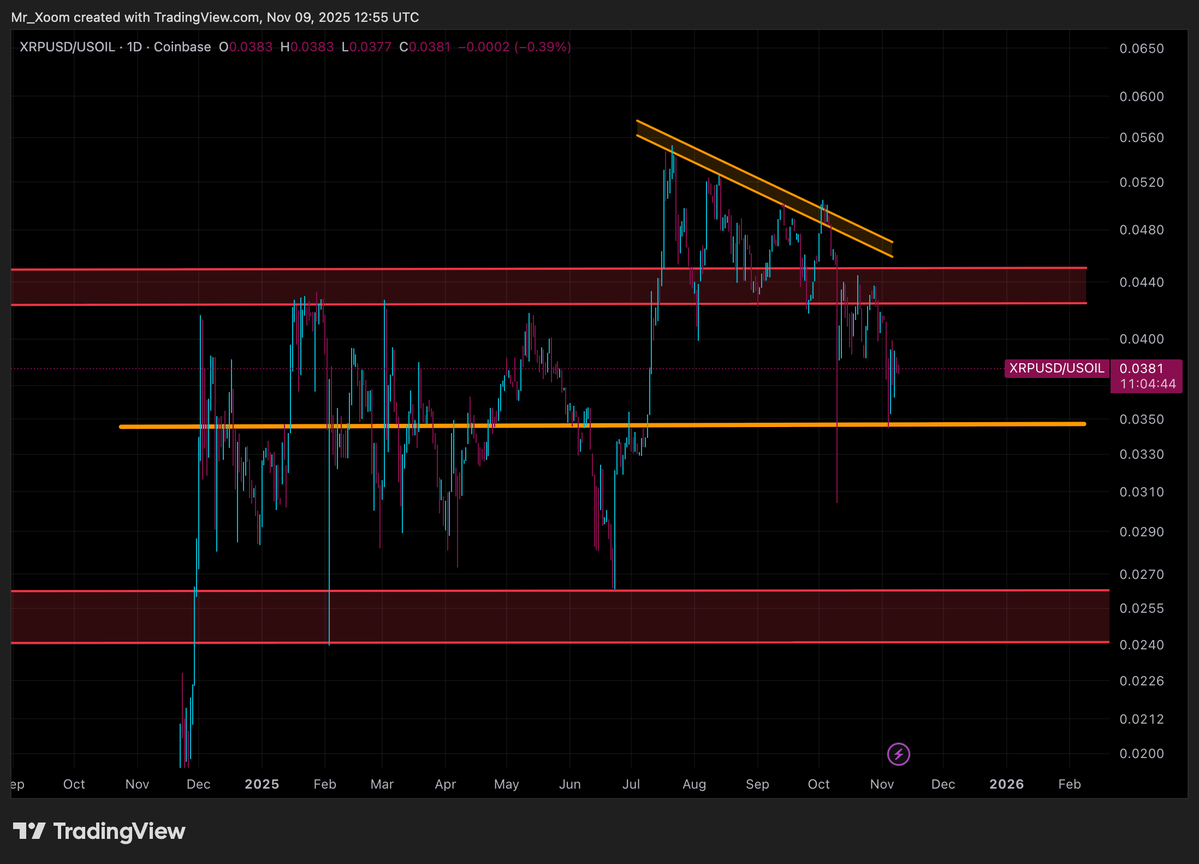
Task: Click the Feb label right after 2025
Action: 325,784
